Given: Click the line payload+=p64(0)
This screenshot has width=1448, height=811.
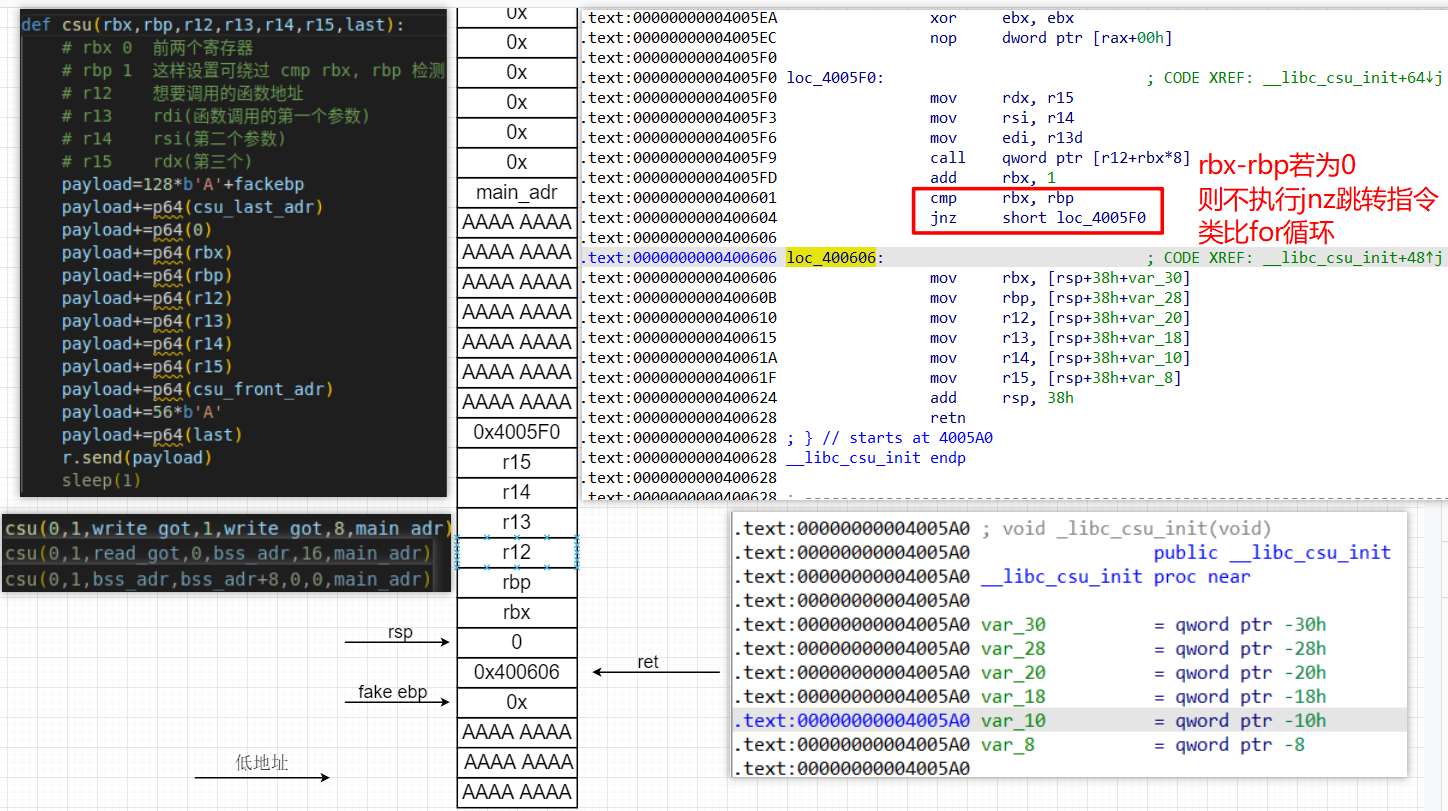Looking at the screenshot, I should click(136, 230).
